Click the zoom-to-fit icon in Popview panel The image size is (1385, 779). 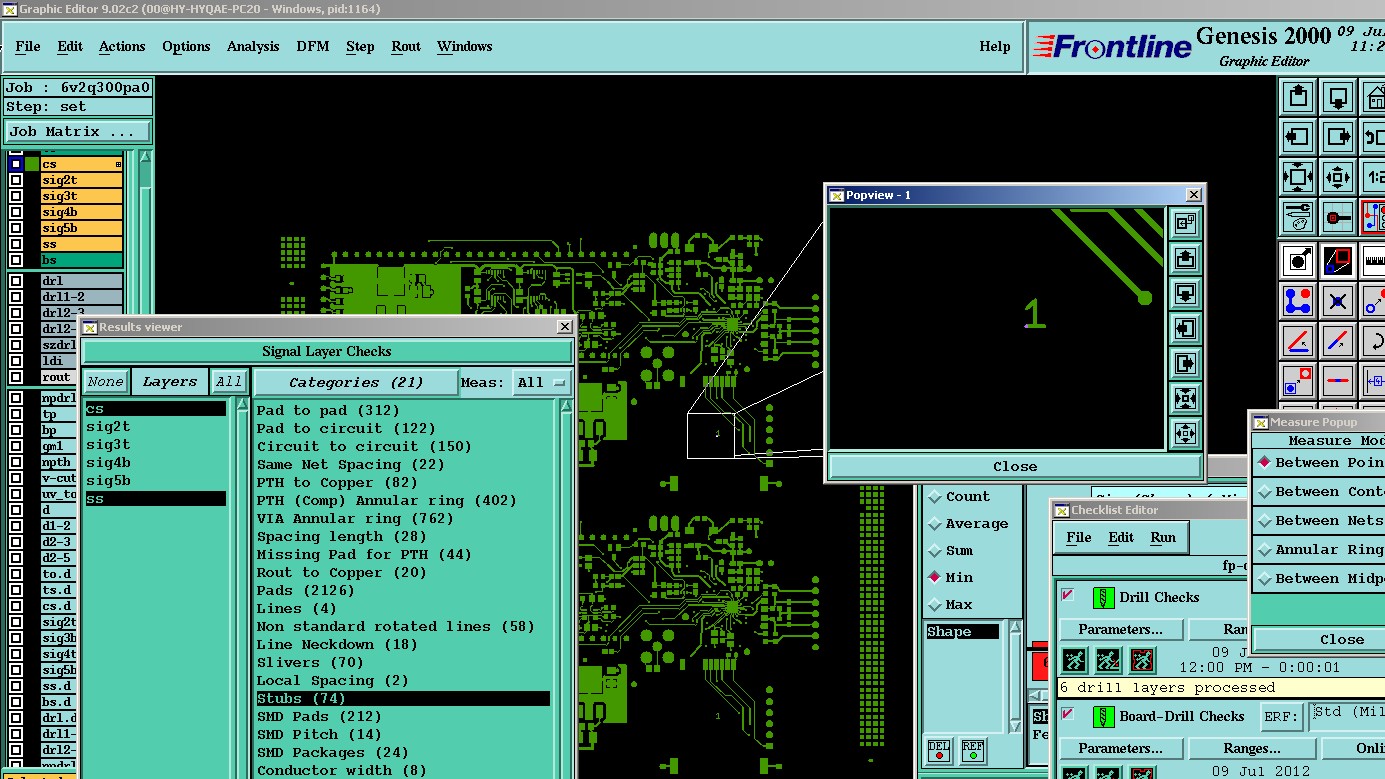coord(1185,398)
